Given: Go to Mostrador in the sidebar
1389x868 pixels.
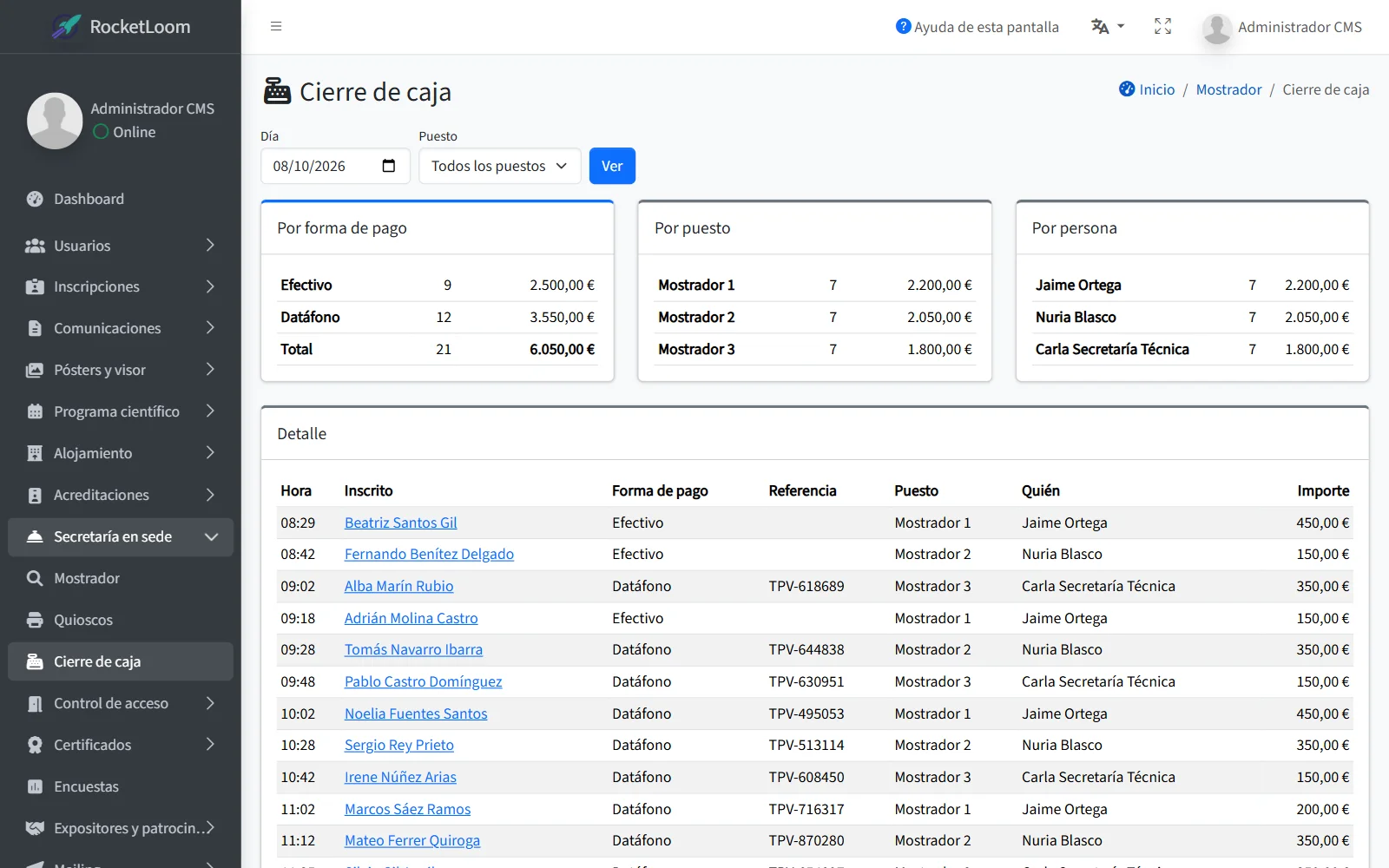Looking at the screenshot, I should coord(121,578).
